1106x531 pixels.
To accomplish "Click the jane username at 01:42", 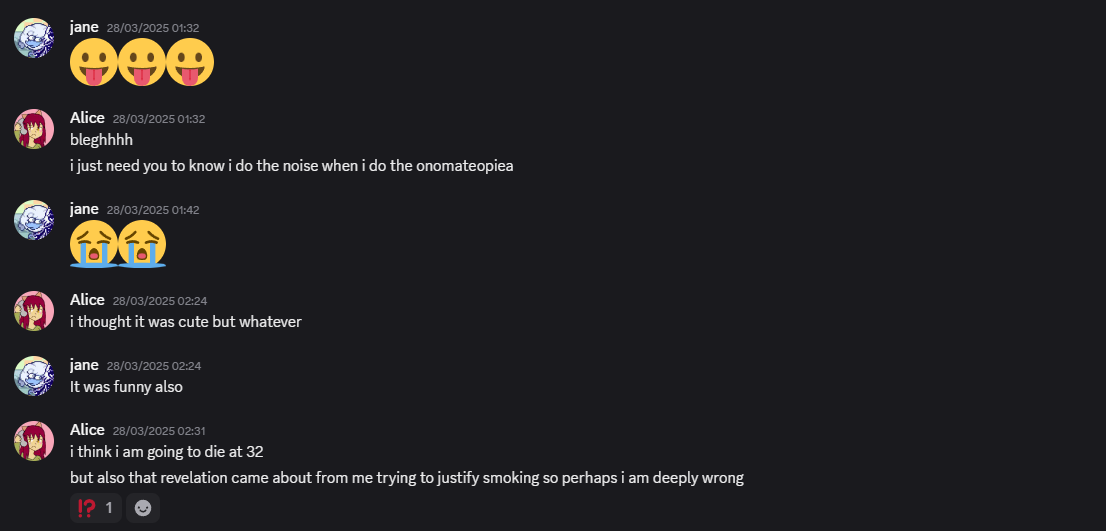I will [x=84, y=209].
